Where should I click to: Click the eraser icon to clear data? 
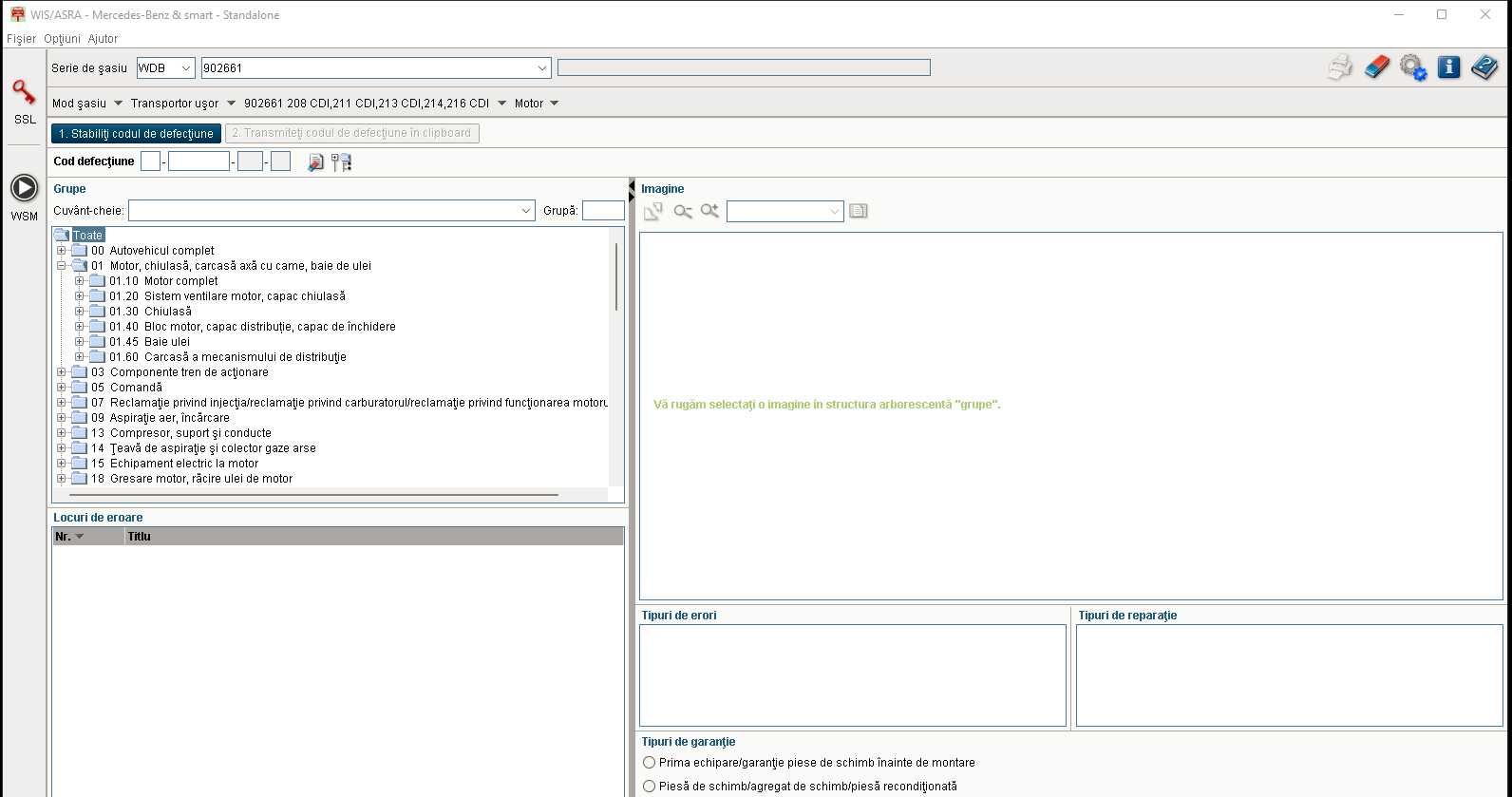click(1376, 67)
